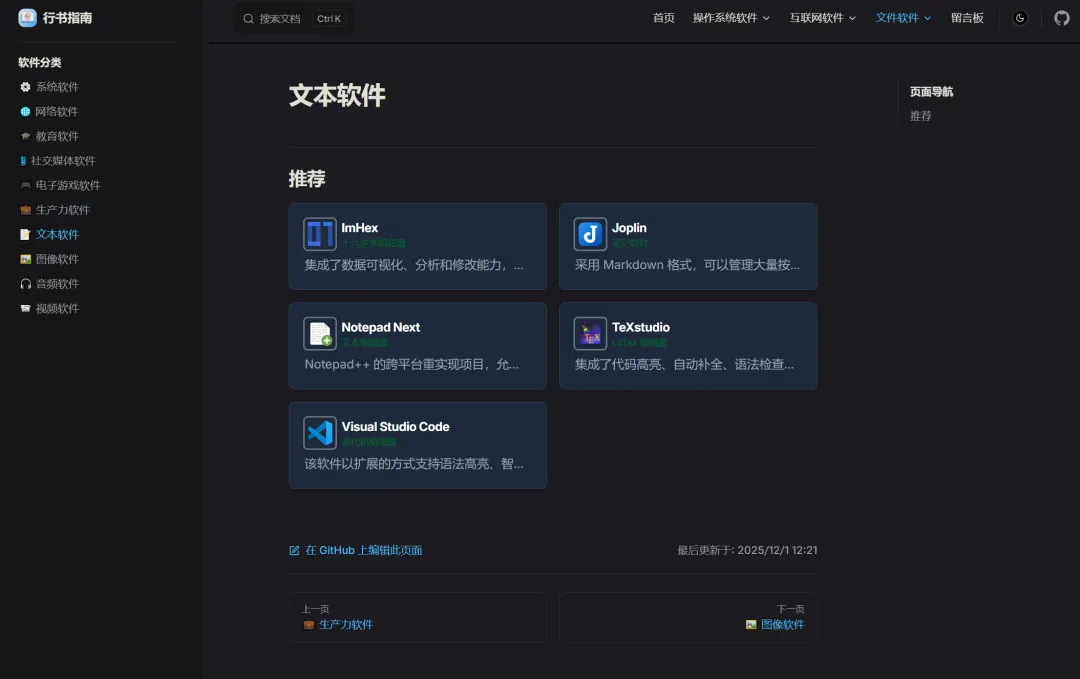Open the Joplin card title

(630, 228)
